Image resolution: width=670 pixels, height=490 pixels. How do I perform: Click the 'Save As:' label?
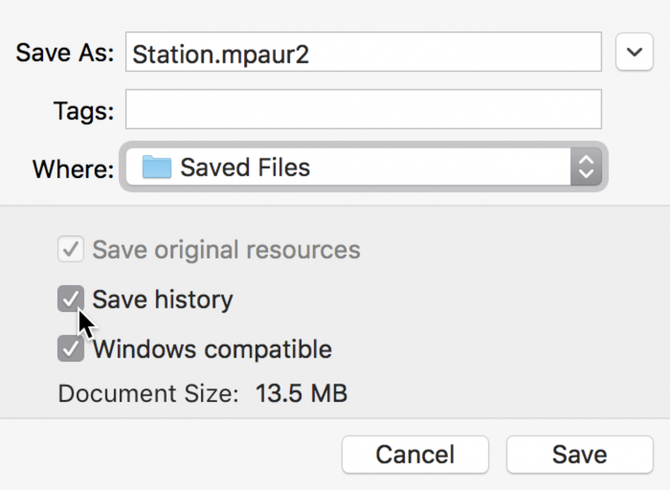[65, 53]
